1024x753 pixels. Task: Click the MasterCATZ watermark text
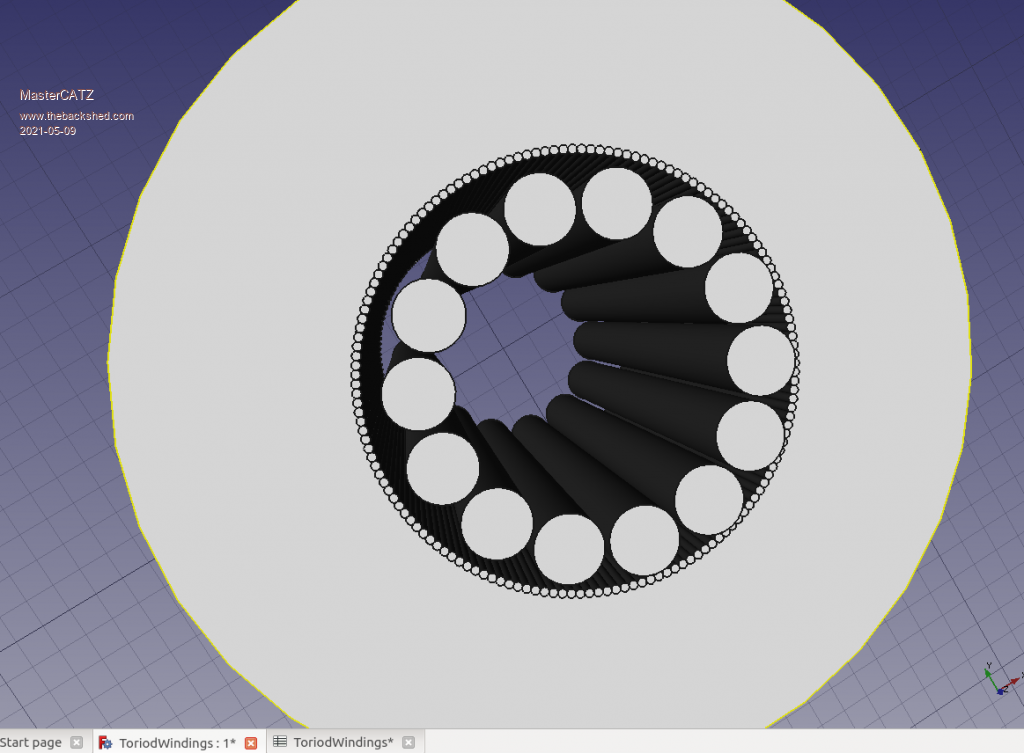[57, 95]
